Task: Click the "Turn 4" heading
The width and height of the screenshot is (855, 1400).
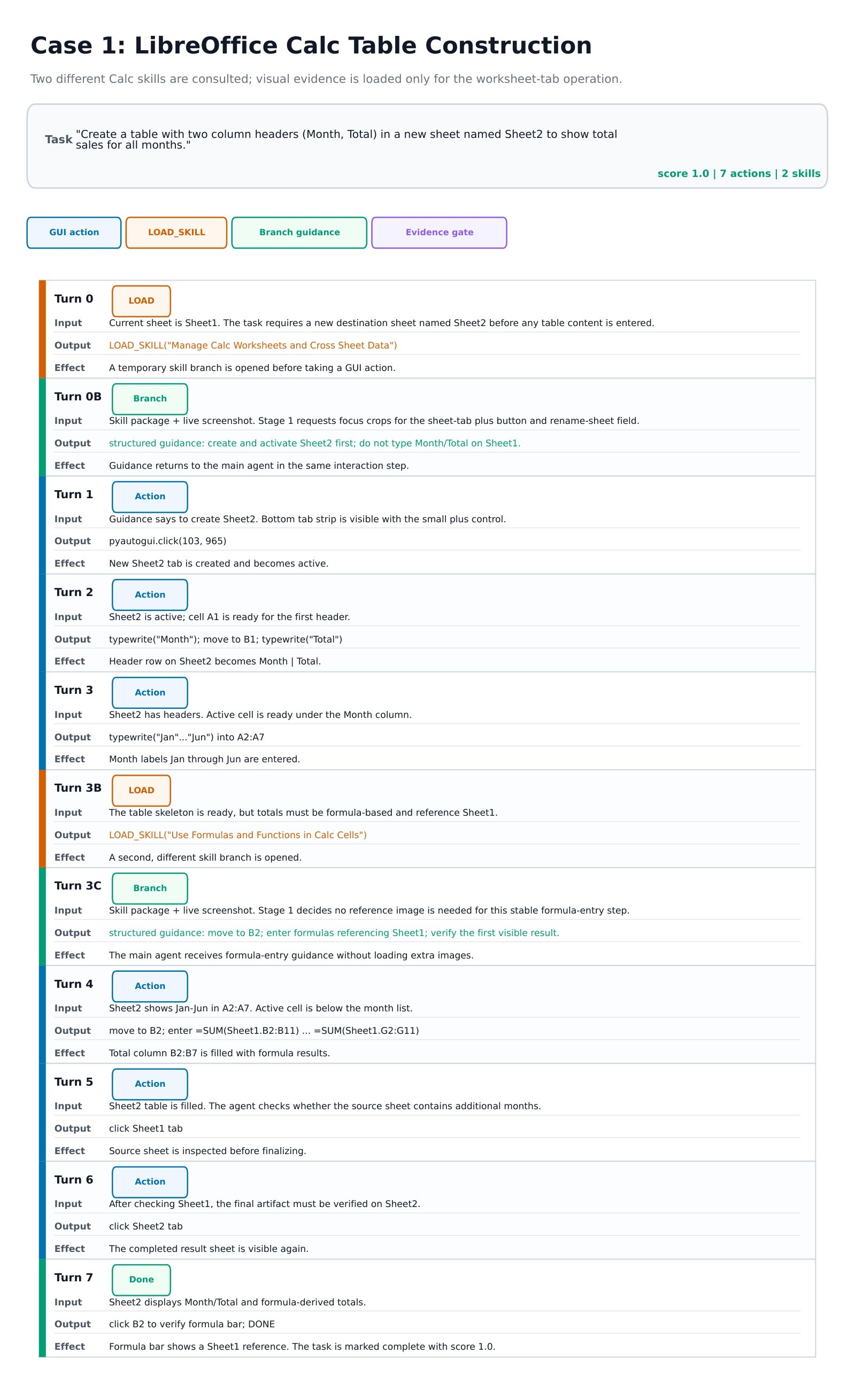Action: 74,984
